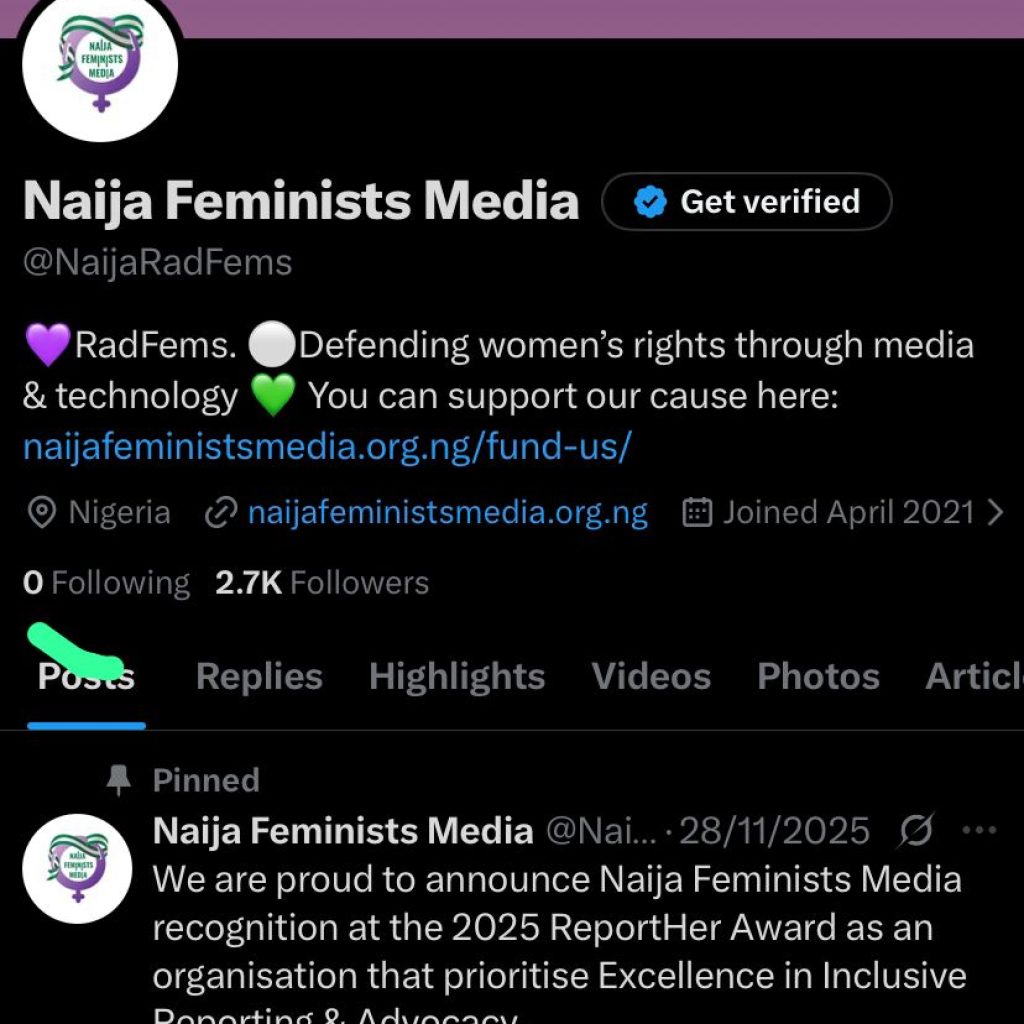1024x1024 pixels.
Task: Switch to the Replies tab
Action: pos(258,677)
